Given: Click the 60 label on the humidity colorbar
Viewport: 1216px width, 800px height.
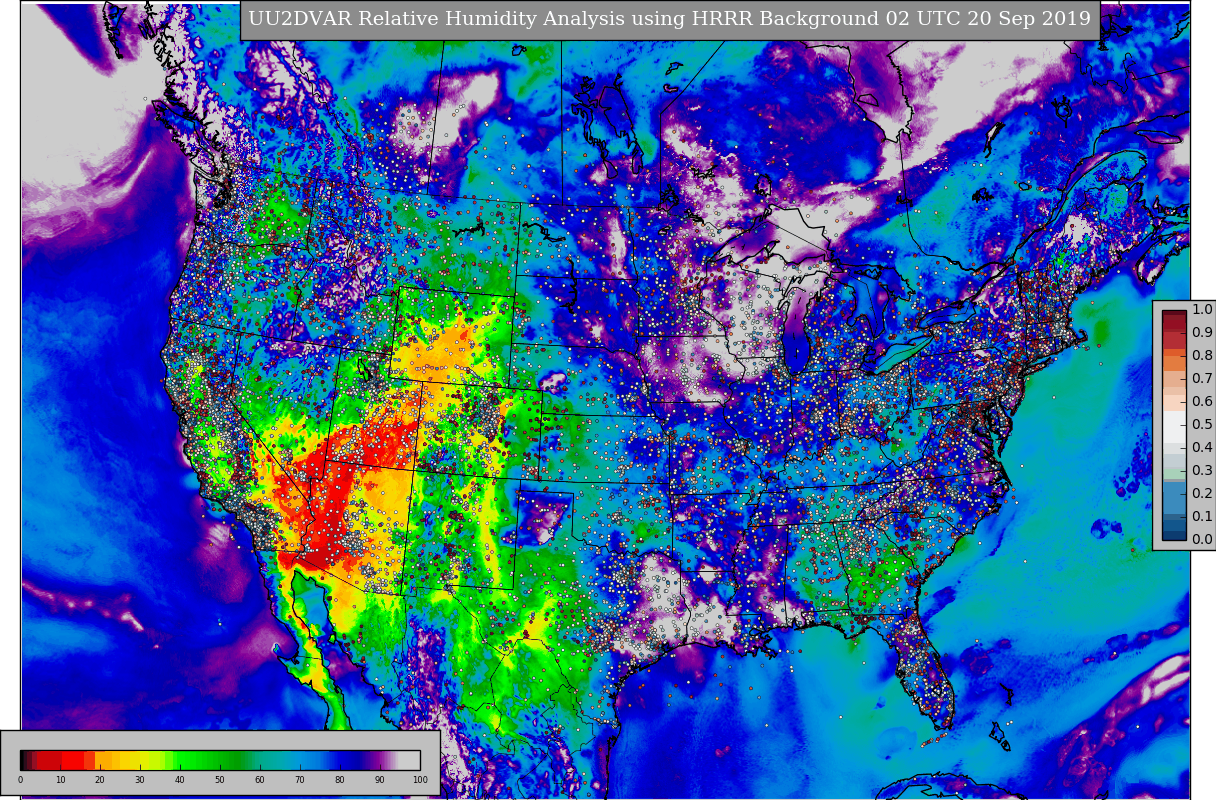Looking at the screenshot, I should pyautogui.click(x=260, y=779).
